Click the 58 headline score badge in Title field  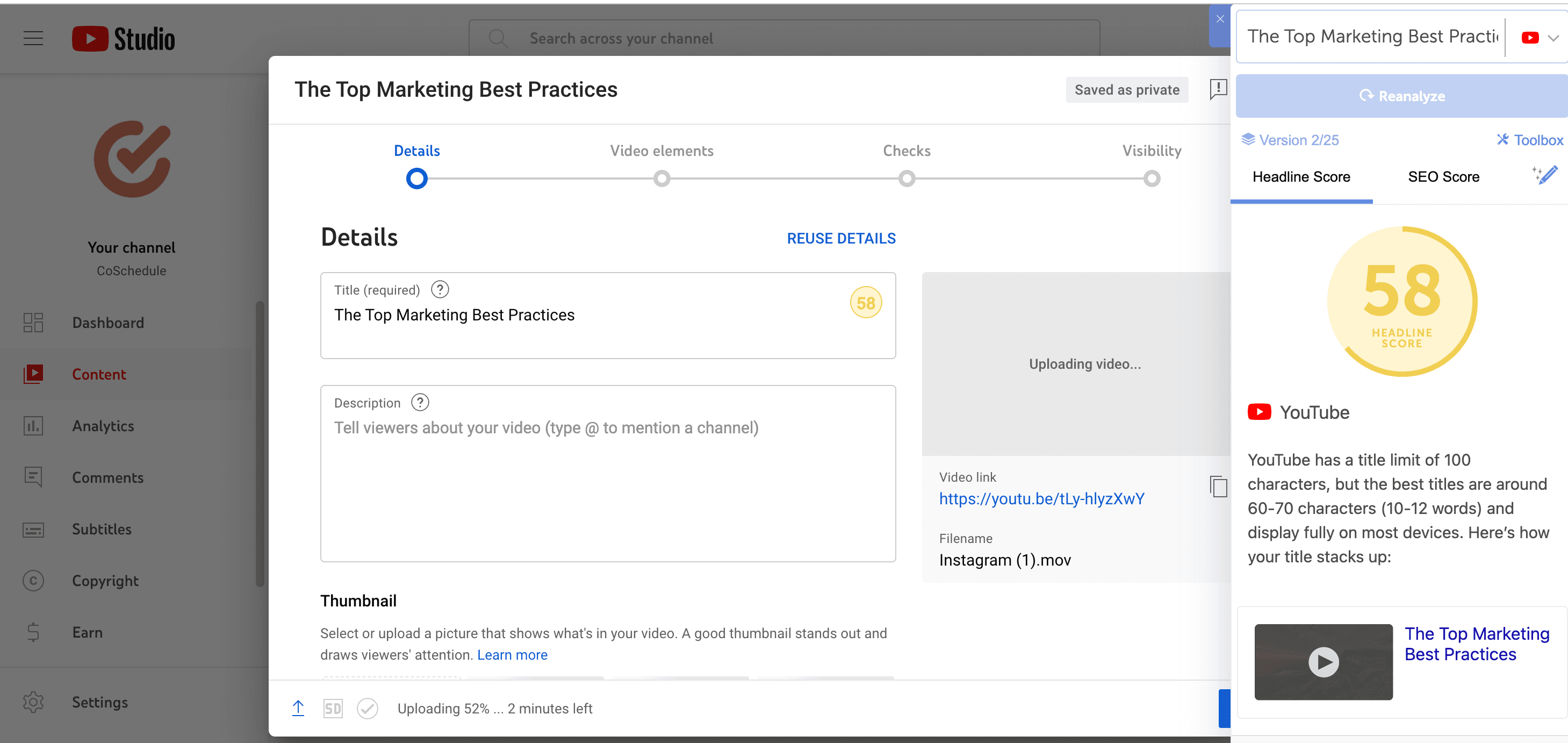pyautogui.click(x=865, y=303)
